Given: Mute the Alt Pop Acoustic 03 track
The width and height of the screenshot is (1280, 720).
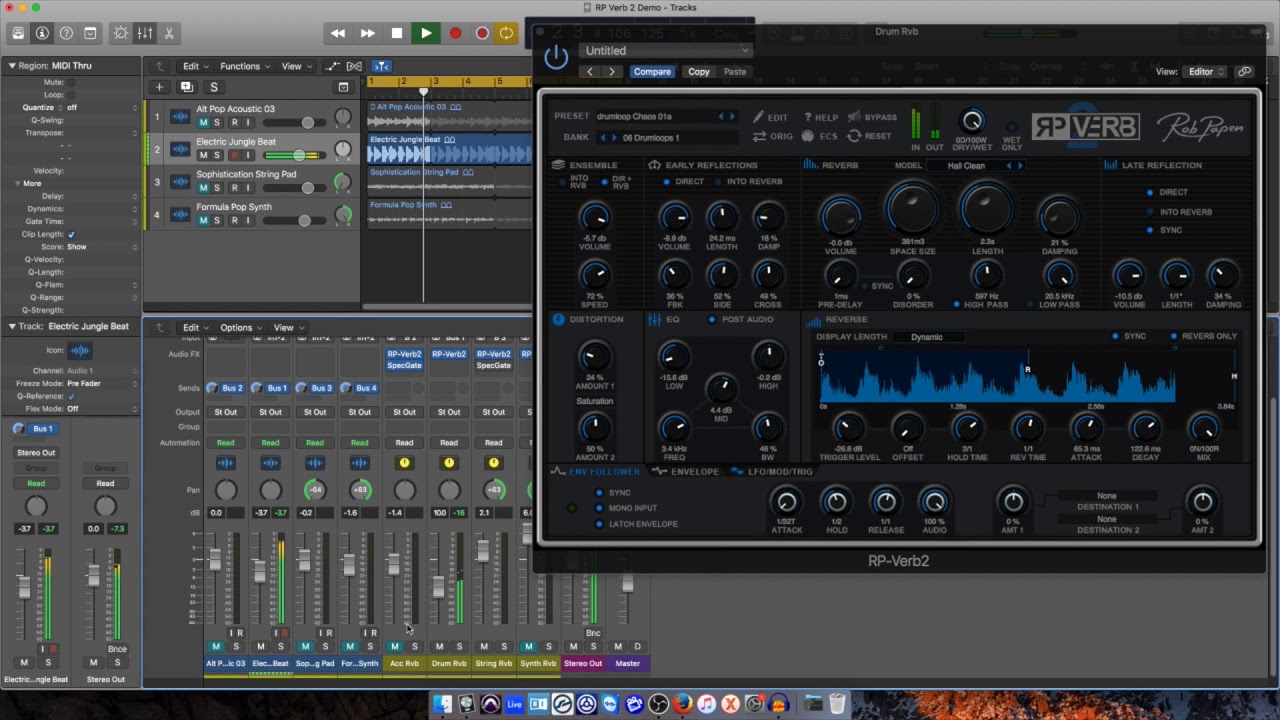Looking at the screenshot, I should click(x=203, y=122).
